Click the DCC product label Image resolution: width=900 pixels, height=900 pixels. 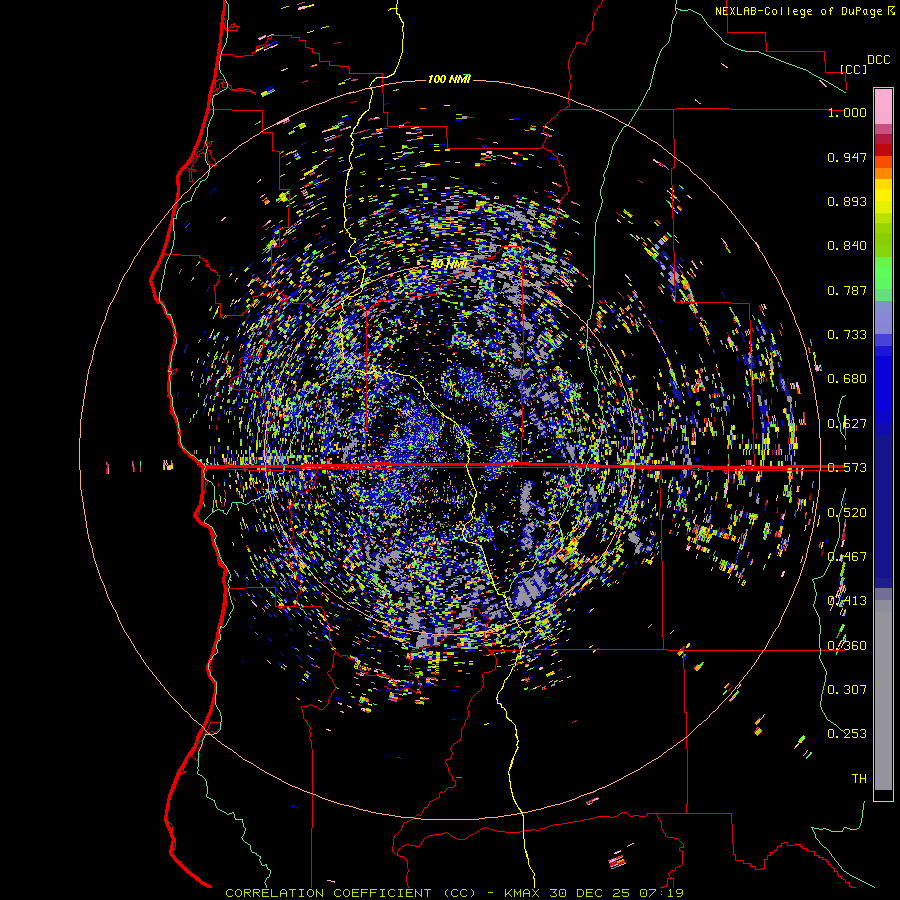878,59
